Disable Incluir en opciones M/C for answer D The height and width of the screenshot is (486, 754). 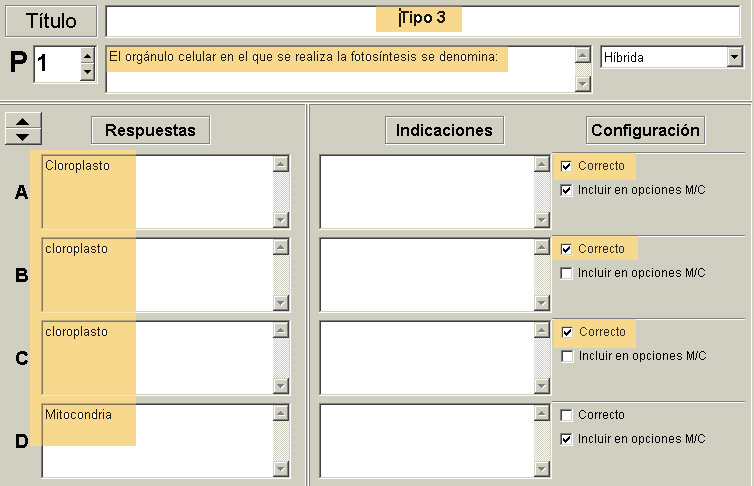tap(567, 439)
